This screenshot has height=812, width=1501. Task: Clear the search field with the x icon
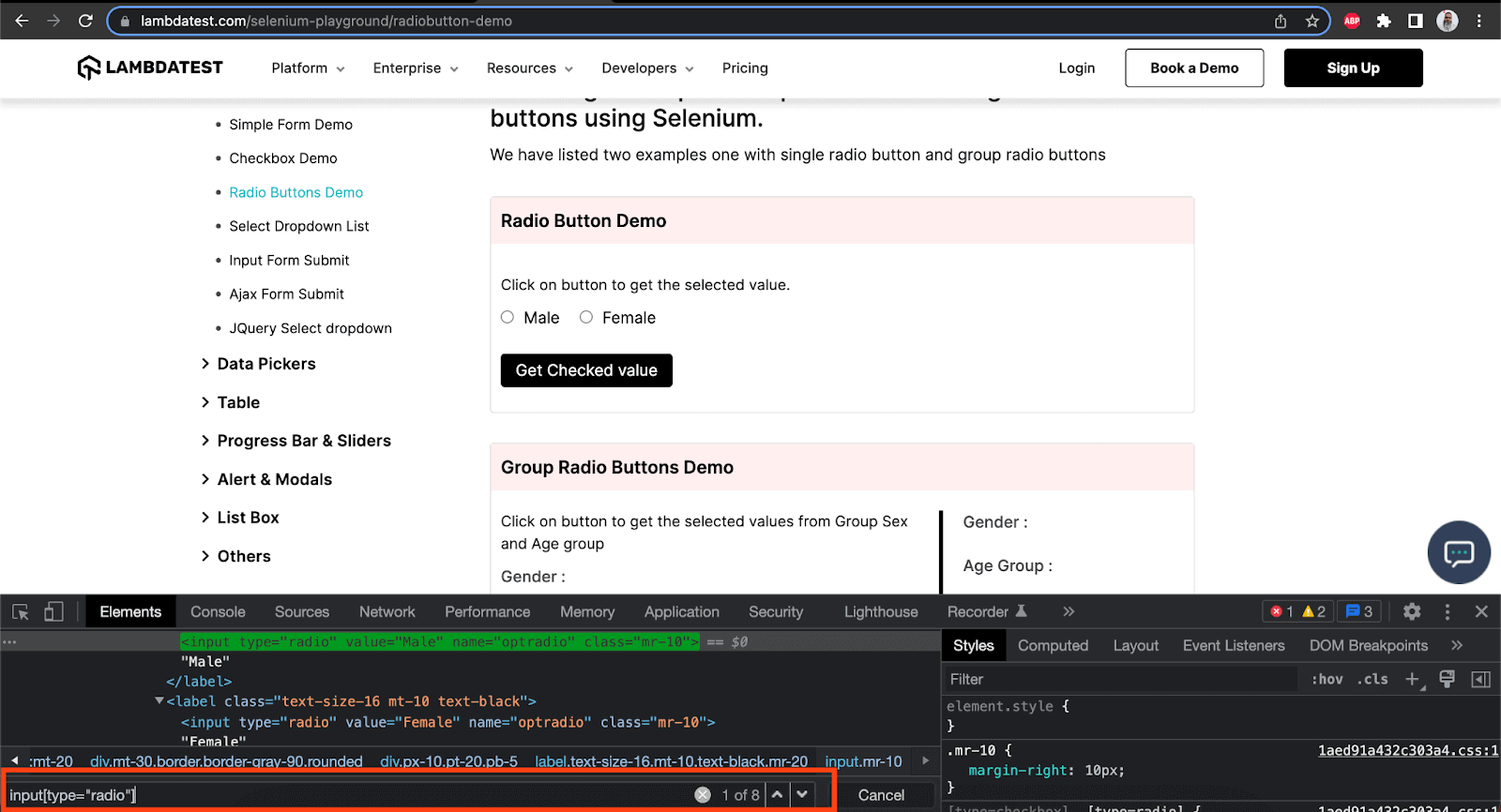coord(703,795)
